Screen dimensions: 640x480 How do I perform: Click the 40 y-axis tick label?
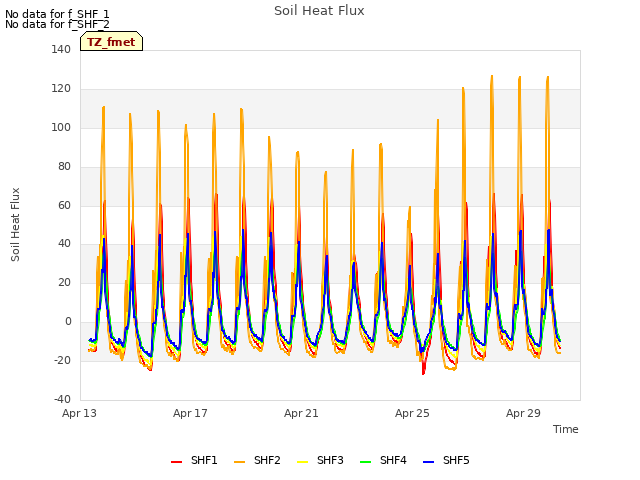pos(64,244)
